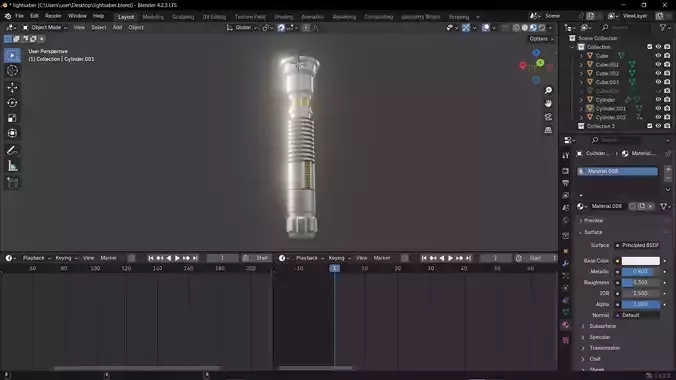Switch viewport shading to wireframe mode
The image size is (676, 380).
(516, 28)
